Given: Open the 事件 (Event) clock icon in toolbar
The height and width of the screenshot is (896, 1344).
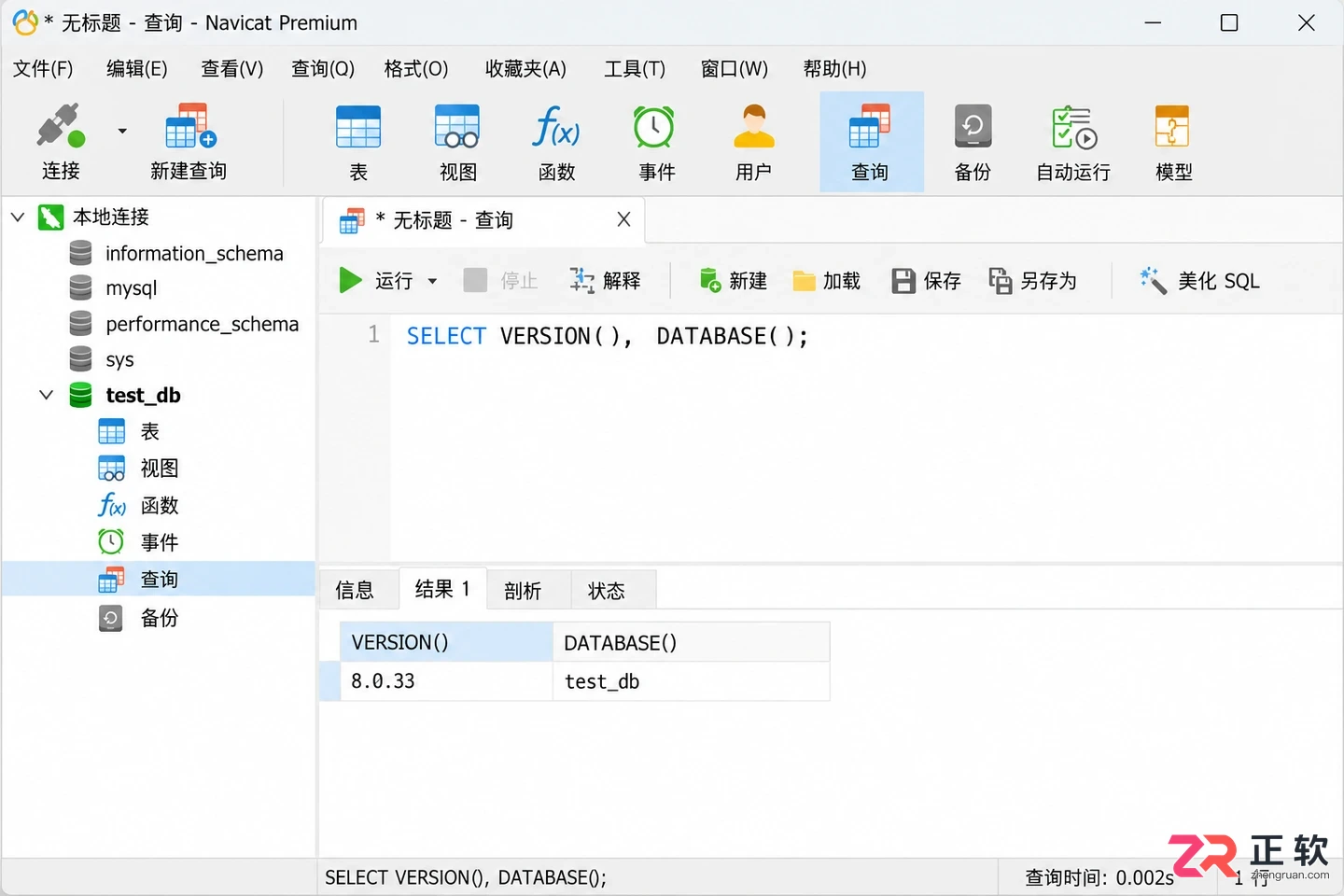Looking at the screenshot, I should coord(654,127).
